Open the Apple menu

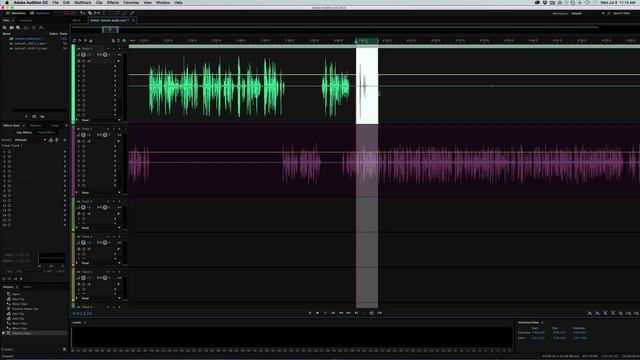click(7, 2)
